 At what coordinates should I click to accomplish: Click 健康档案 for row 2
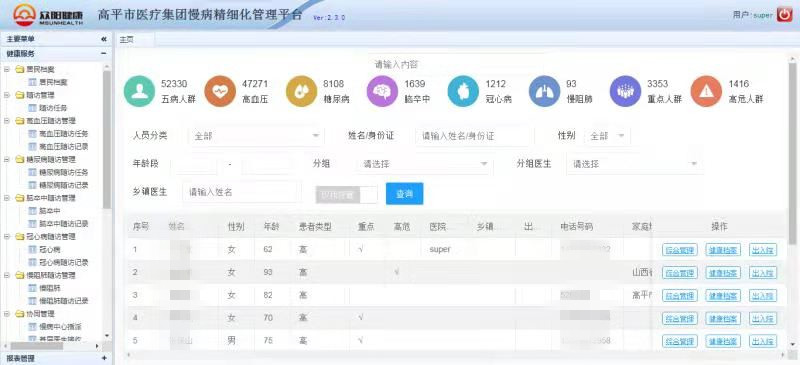point(723,273)
